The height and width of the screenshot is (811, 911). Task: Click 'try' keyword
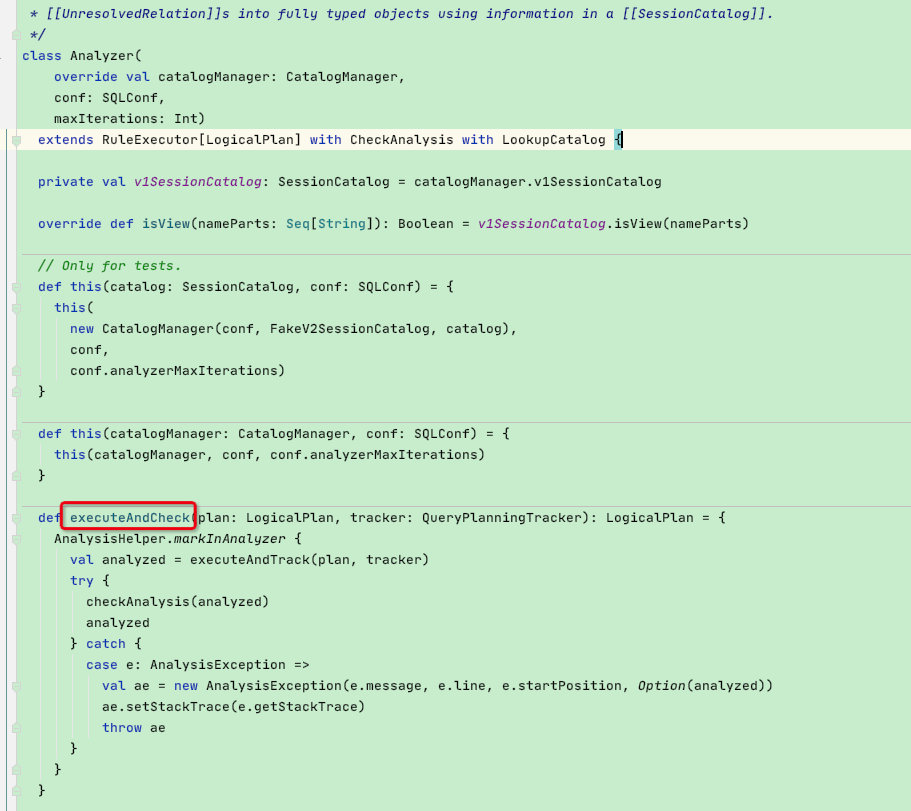[x=82, y=580]
